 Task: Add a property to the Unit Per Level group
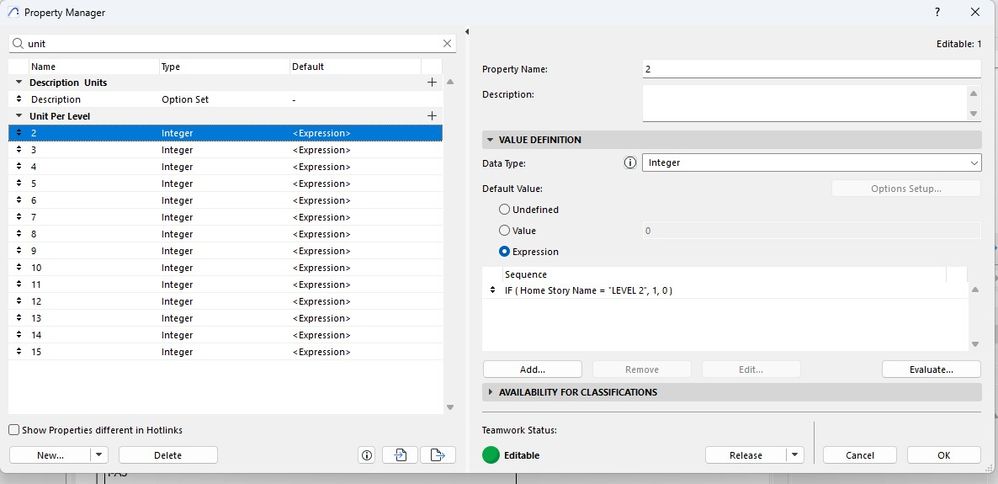click(432, 116)
